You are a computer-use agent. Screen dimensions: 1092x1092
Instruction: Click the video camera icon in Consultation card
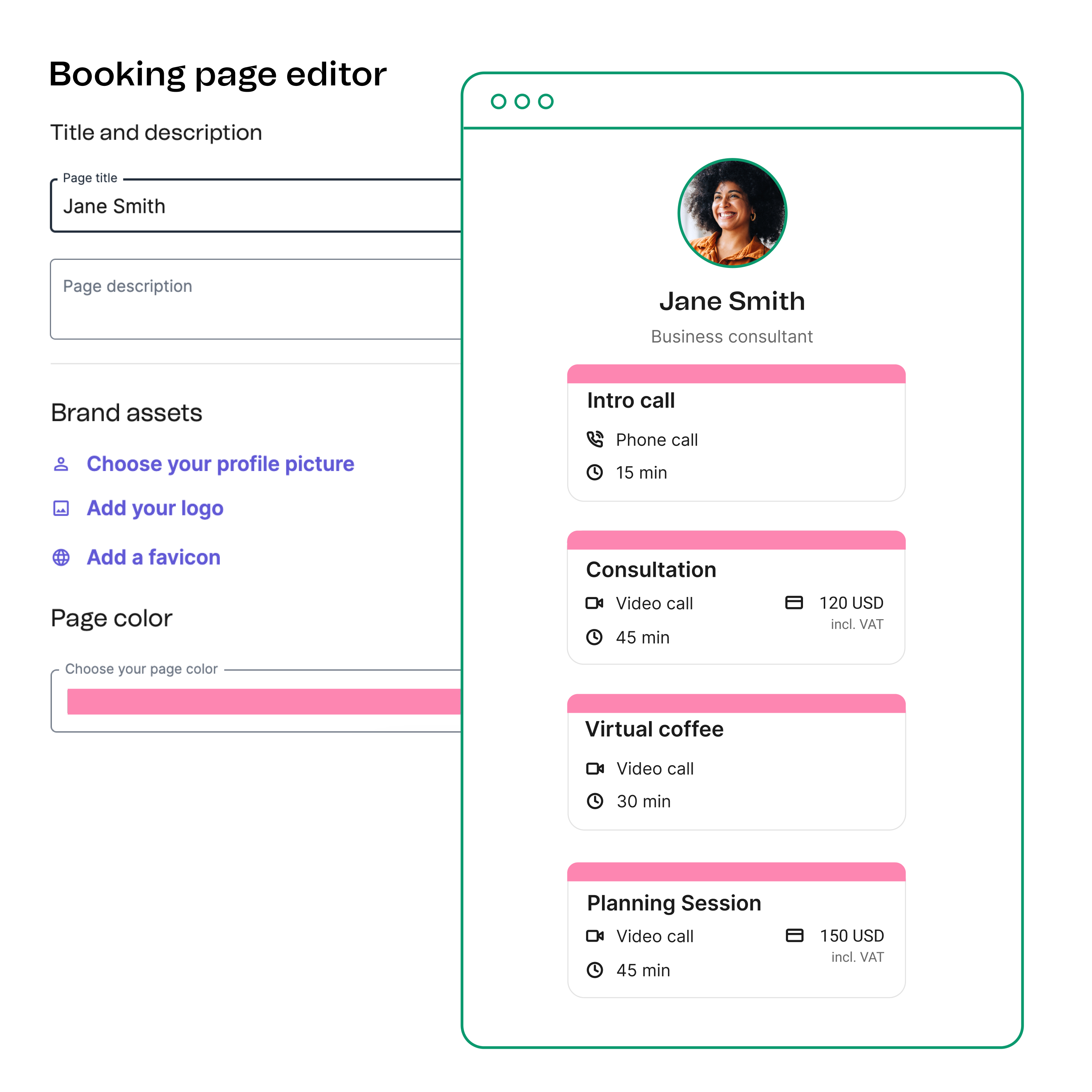[595, 603]
